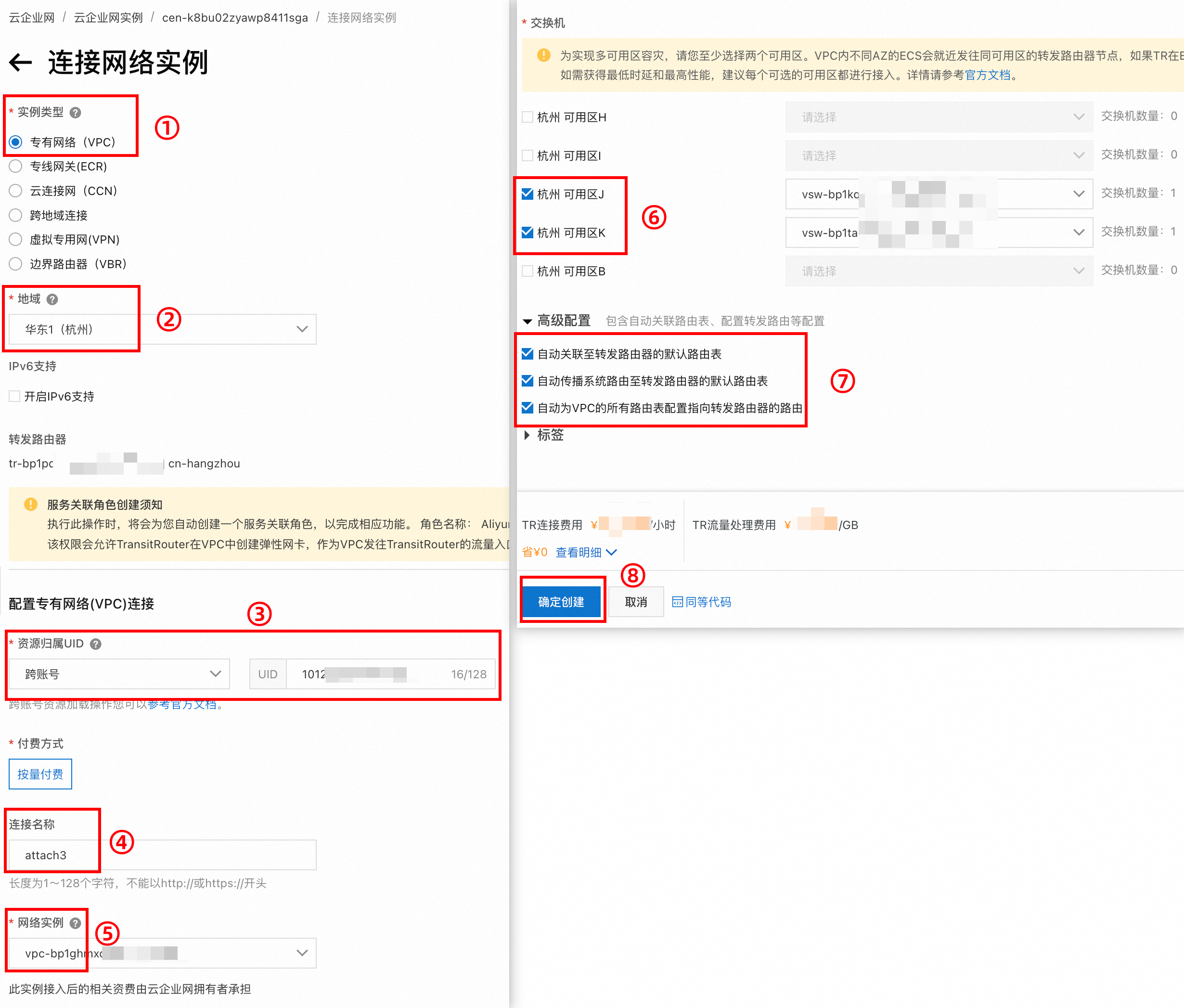Click help icon next to 地域
Screen dimensions: 1184x1008
pos(52,299)
